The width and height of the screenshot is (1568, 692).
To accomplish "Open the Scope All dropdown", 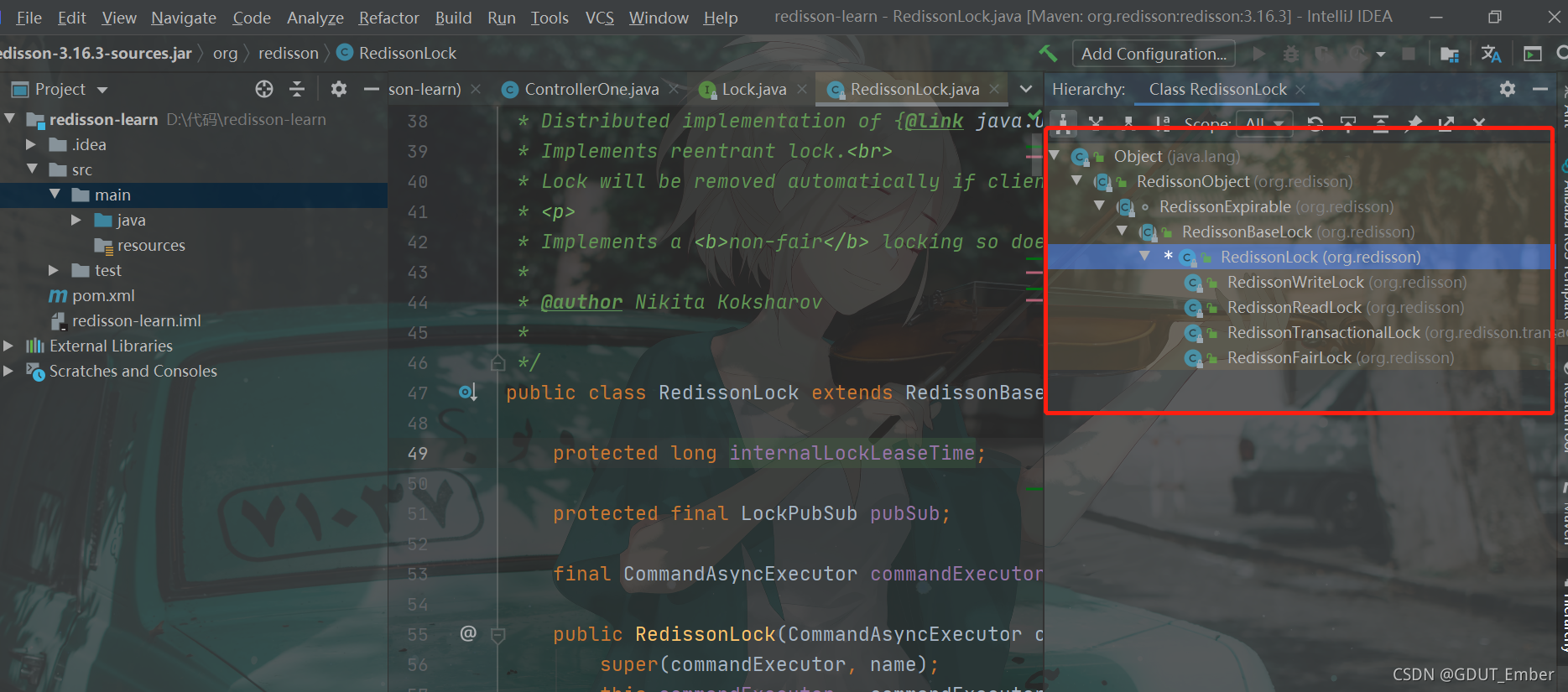I will tap(1265, 123).
